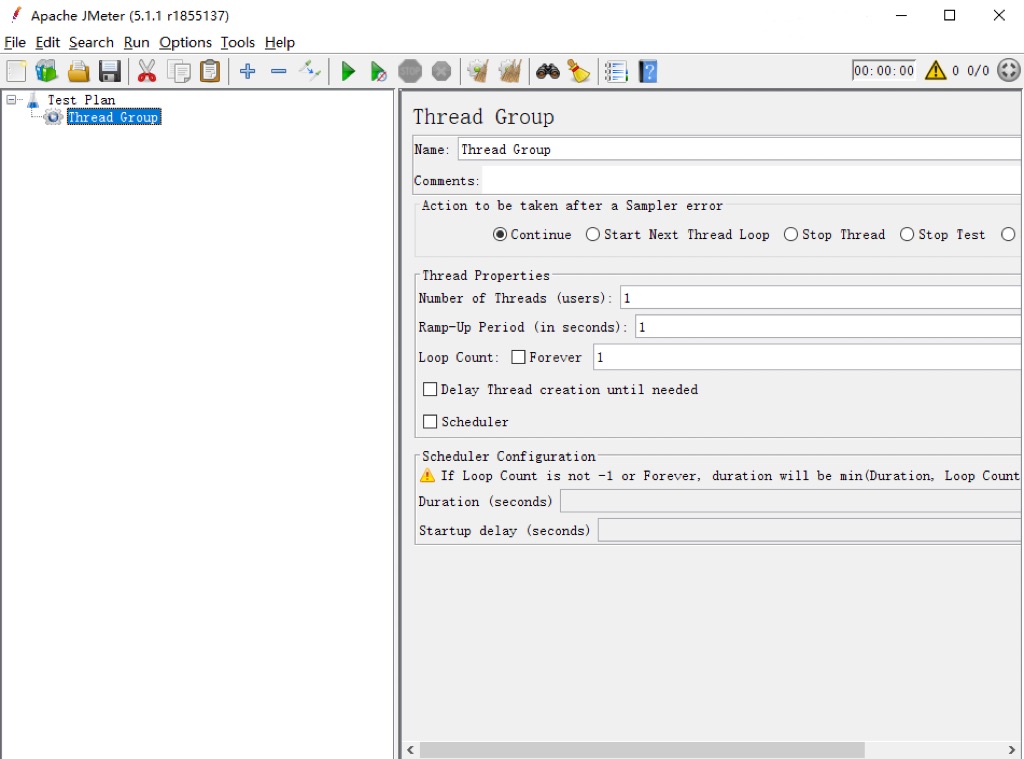Expand all with the plus icon
Viewport: 1024px width, 759px height.
pyautogui.click(x=248, y=71)
